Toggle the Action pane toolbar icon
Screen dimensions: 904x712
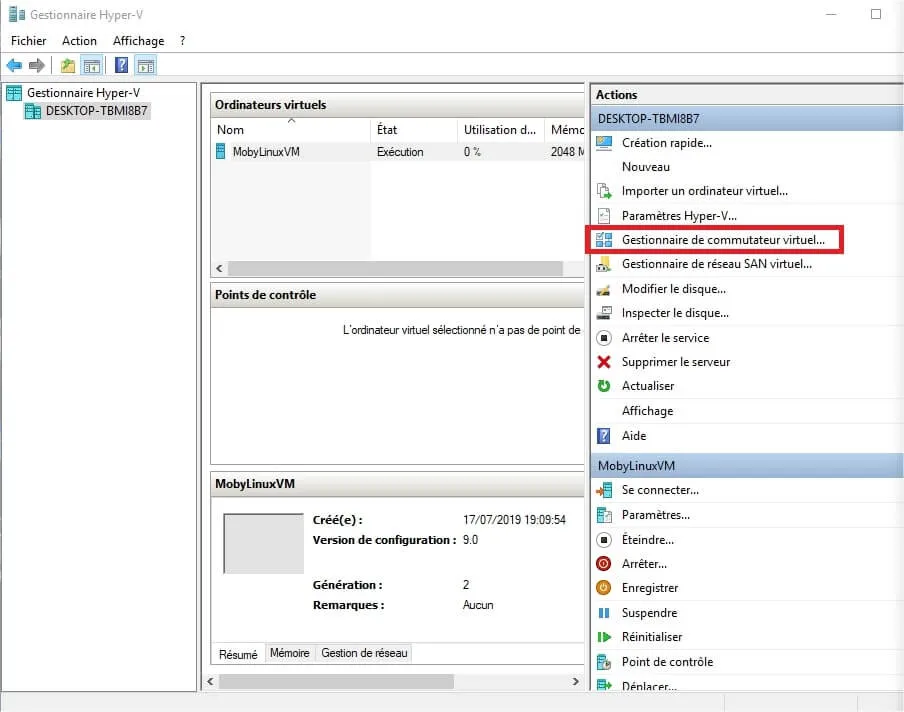[146, 65]
